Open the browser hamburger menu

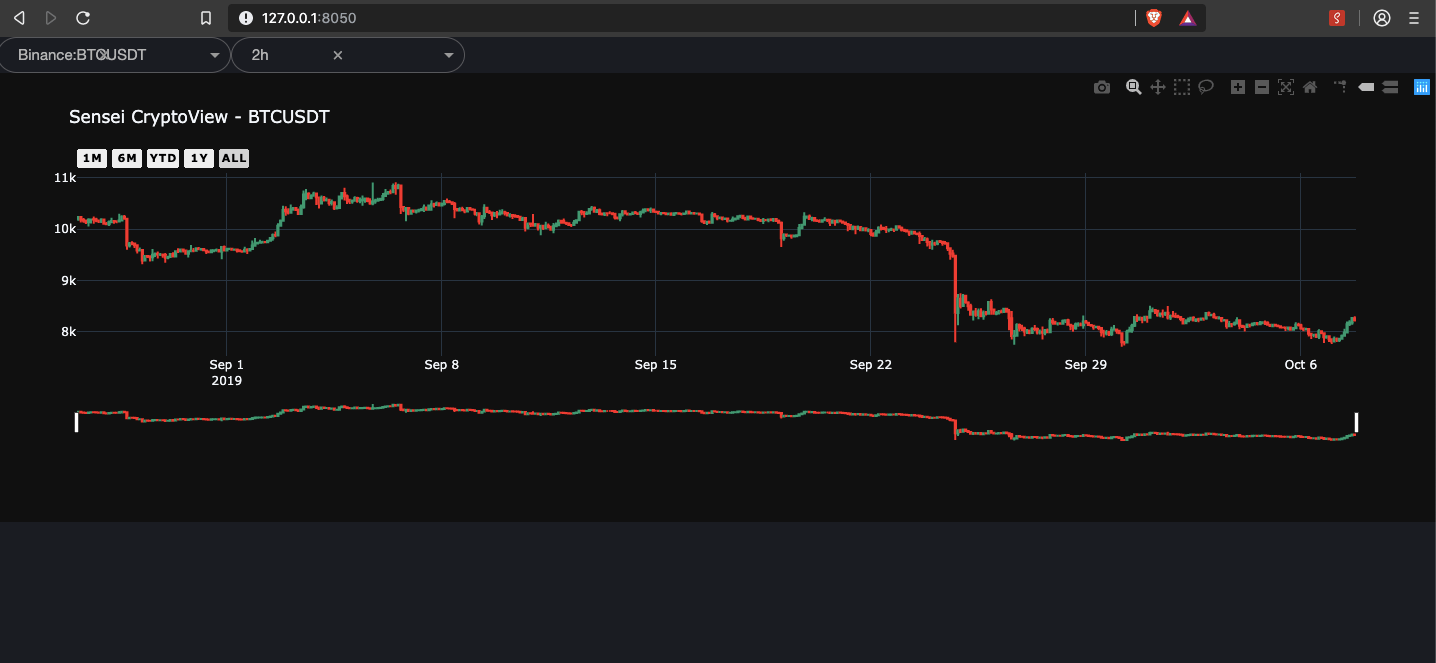click(x=1414, y=17)
